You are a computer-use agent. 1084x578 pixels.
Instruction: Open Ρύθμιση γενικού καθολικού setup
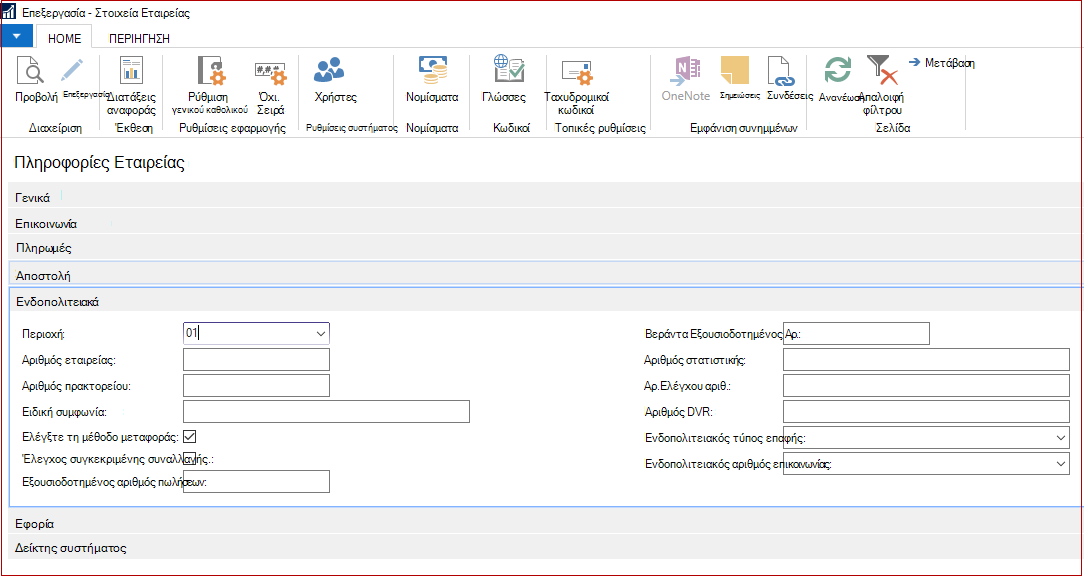point(210,70)
